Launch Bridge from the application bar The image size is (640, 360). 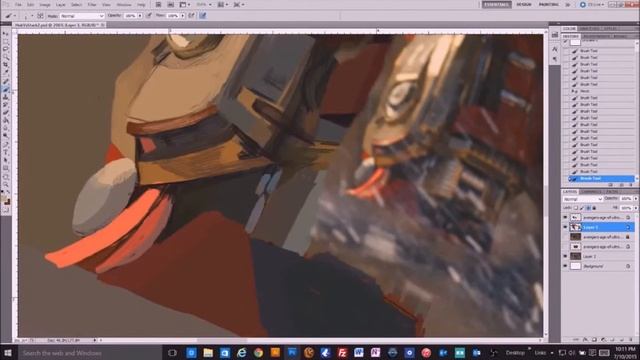click(x=158, y=4)
